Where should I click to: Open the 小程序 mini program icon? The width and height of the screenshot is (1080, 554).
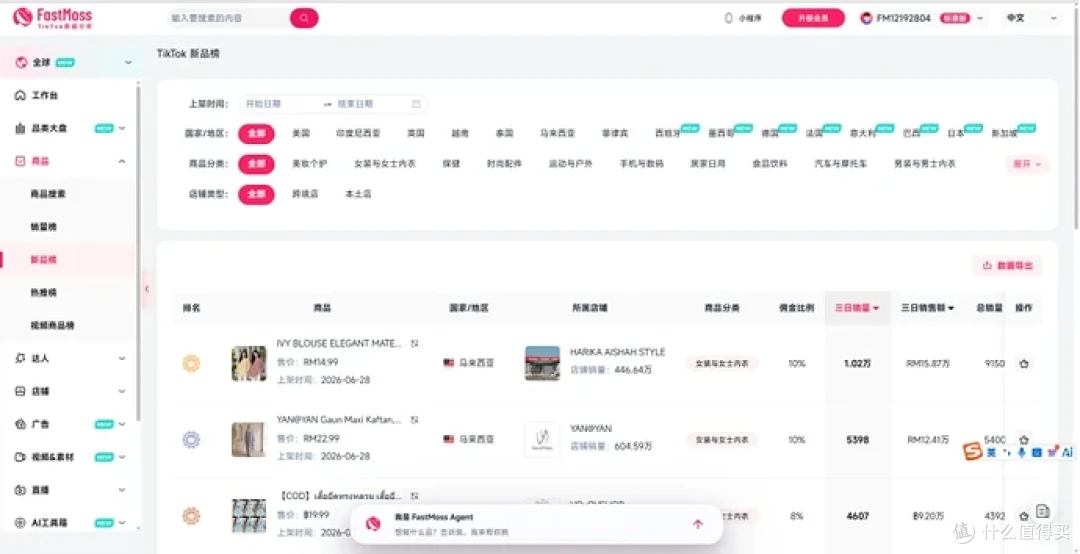(x=729, y=19)
